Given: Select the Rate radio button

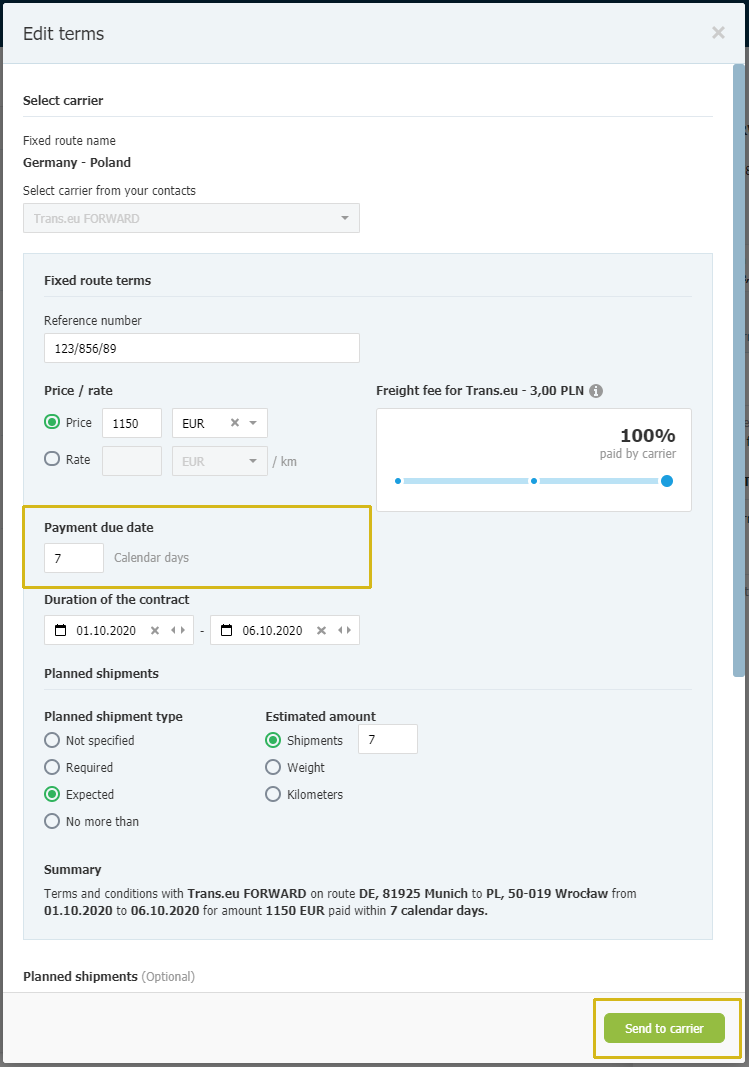Looking at the screenshot, I should pos(52,459).
